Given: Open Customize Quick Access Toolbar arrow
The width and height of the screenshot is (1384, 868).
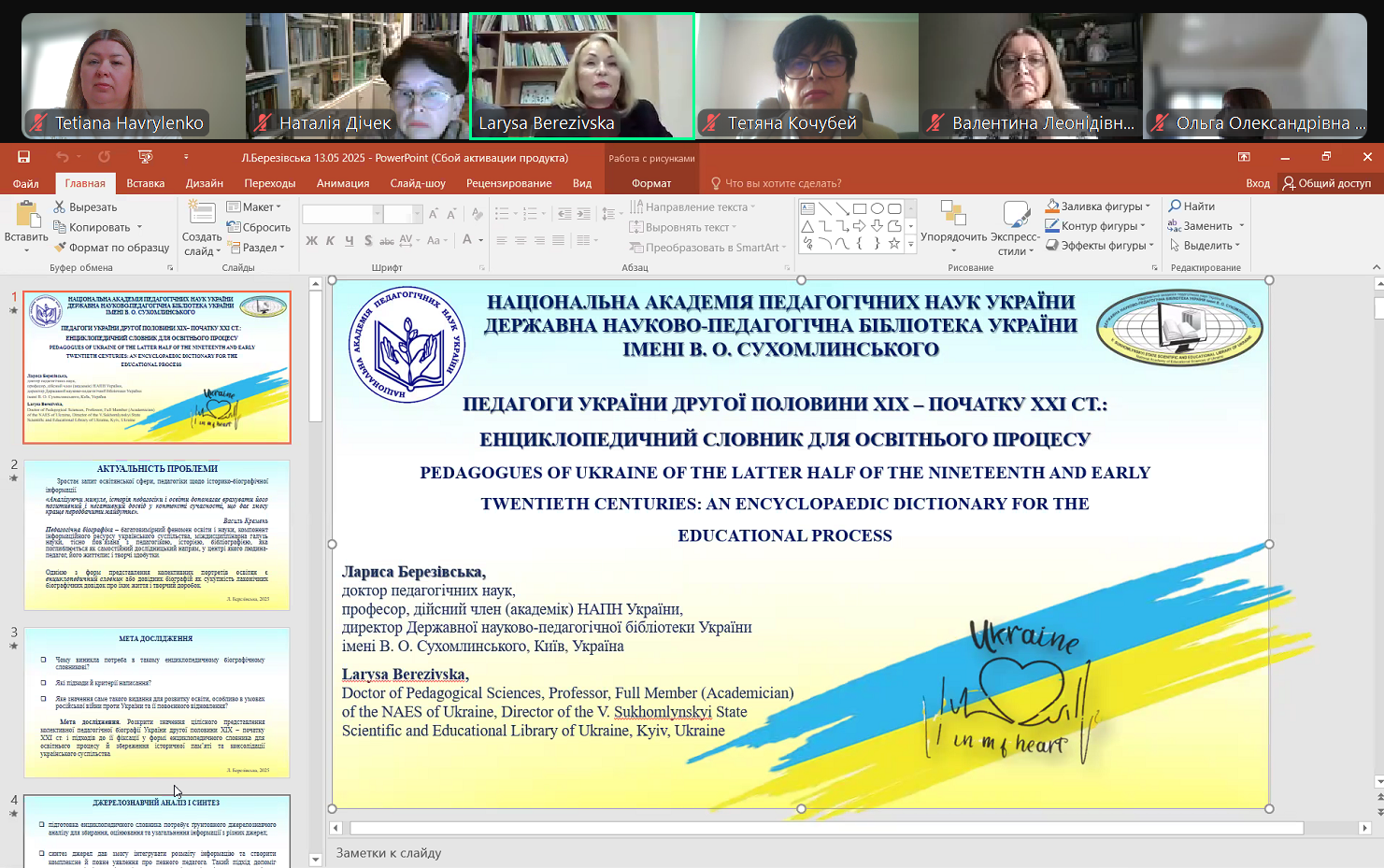Looking at the screenshot, I should click(x=186, y=157).
